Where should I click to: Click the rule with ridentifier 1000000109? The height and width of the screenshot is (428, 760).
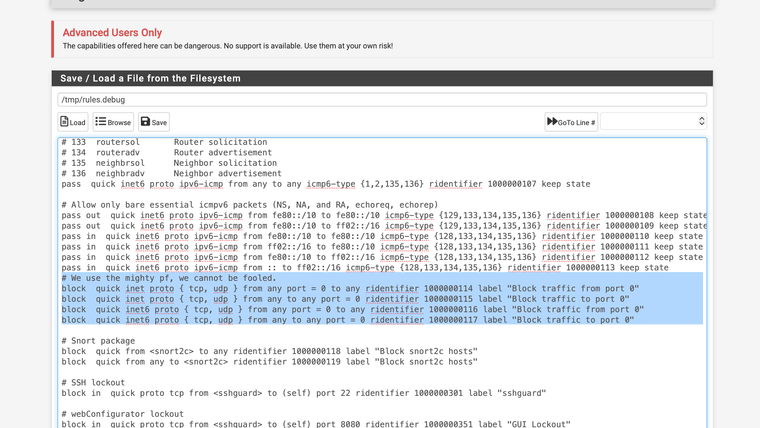[384, 226]
